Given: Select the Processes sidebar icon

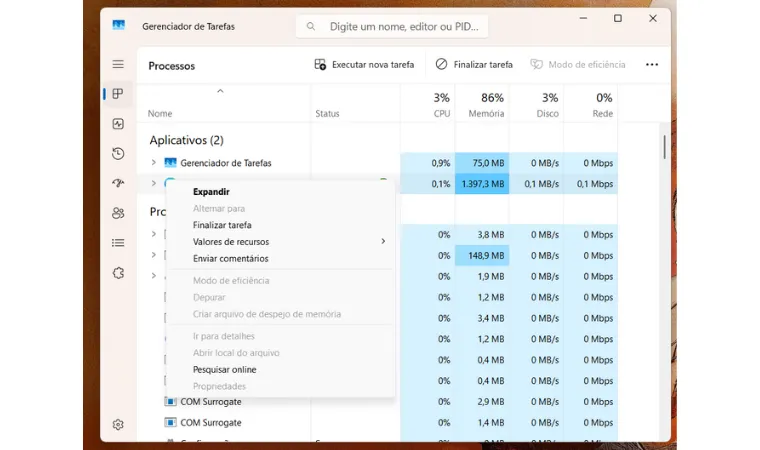Looking at the screenshot, I should [118, 94].
